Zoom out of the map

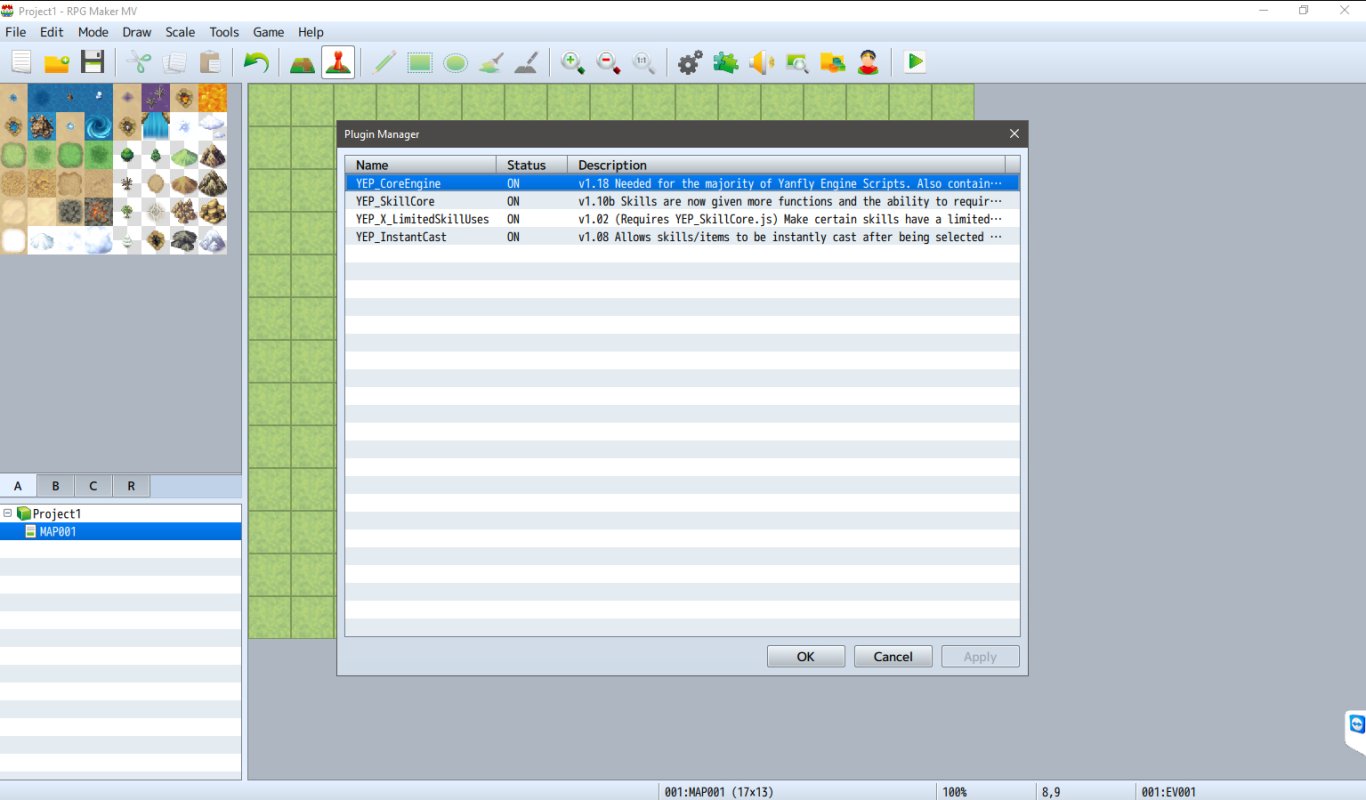tap(608, 62)
